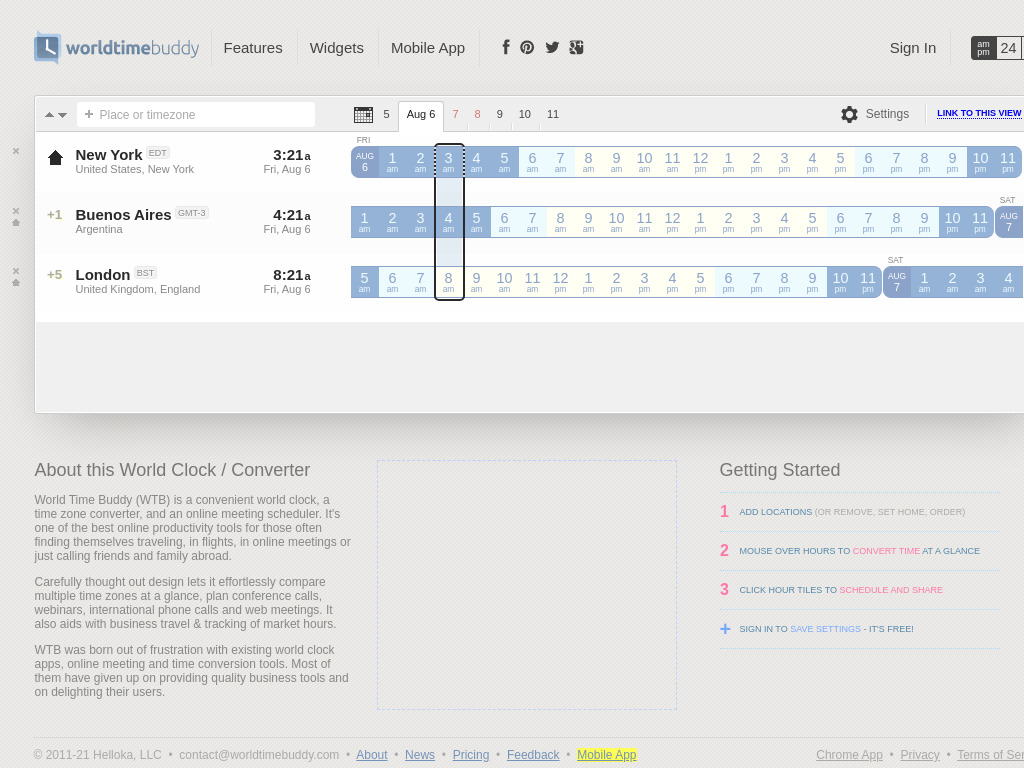The image size is (1024, 768).
Task: Click the sort ascending up arrow
Action: point(50,115)
